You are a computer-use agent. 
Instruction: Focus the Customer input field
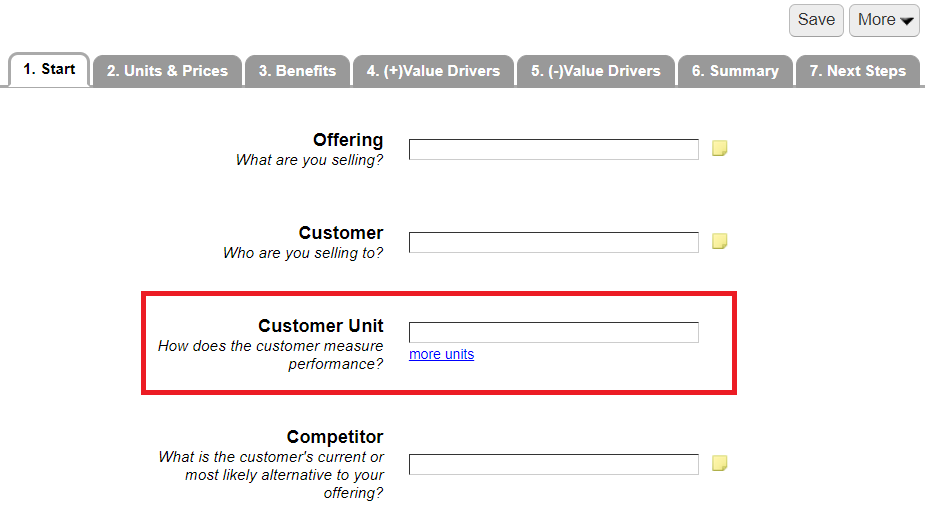(553, 242)
